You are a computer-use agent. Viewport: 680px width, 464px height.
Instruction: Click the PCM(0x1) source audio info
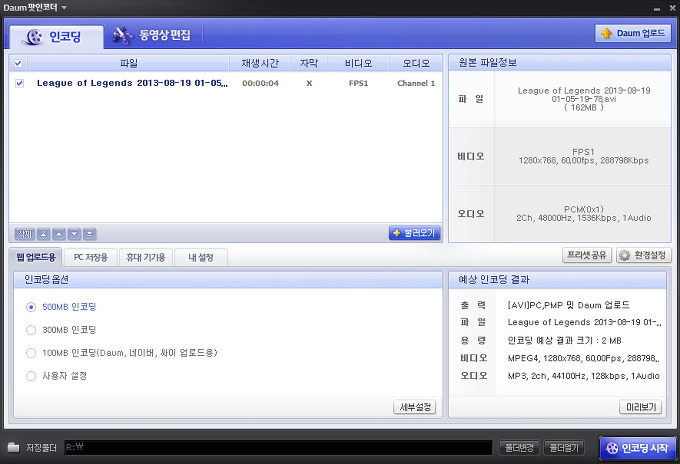point(584,209)
